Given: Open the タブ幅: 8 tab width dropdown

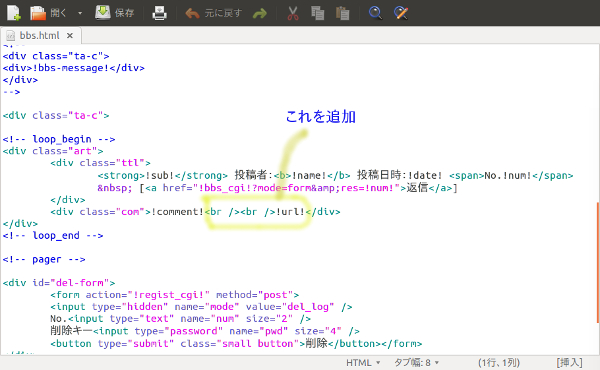Looking at the screenshot, I should [x=416, y=362].
